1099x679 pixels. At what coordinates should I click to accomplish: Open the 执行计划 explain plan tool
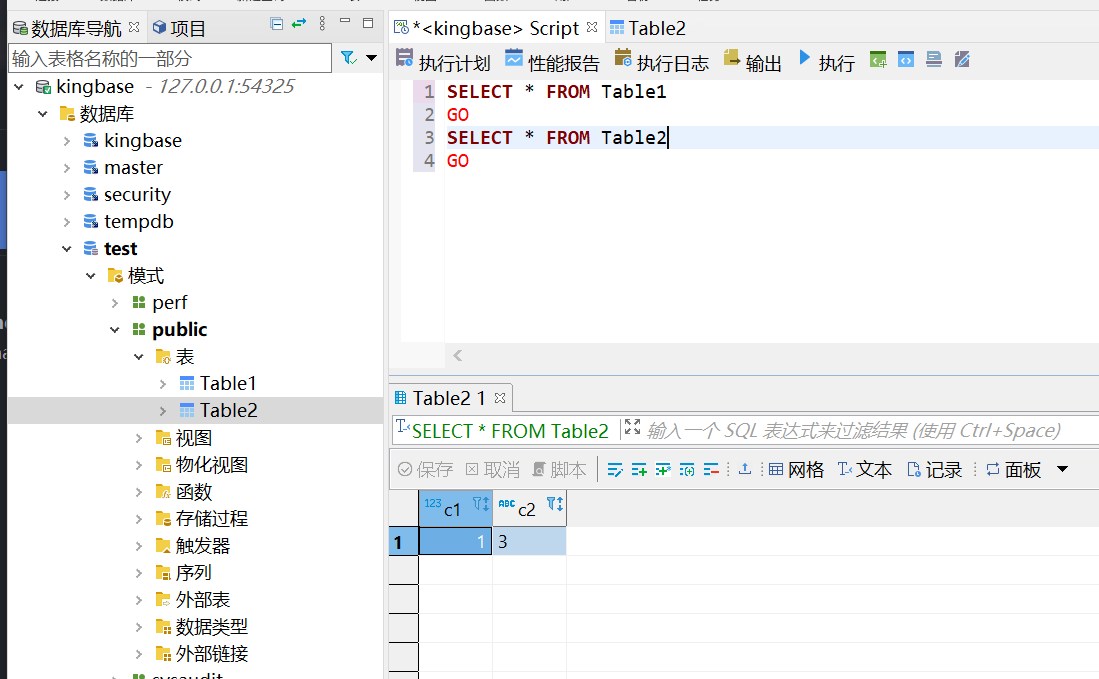tap(443, 62)
